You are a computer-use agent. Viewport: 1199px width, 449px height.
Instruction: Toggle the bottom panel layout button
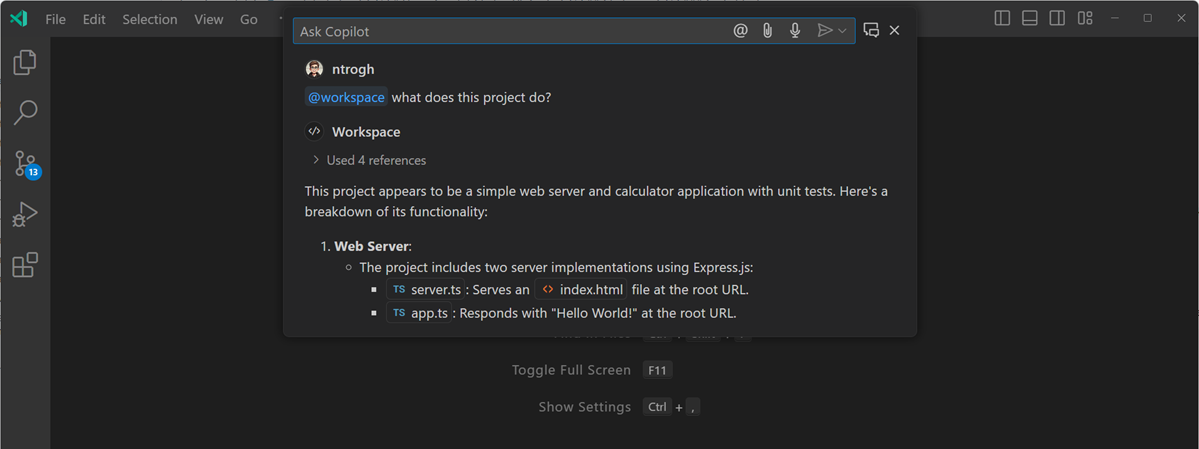(1030, 18)
